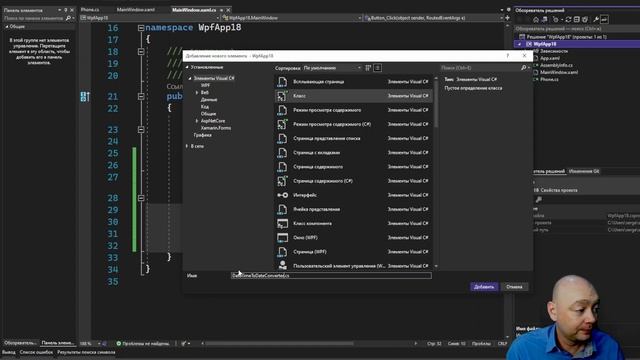Select Xamarin.Forms category in dialog tree
Viewport: 640px width, 360px height.
click(216, 128)
